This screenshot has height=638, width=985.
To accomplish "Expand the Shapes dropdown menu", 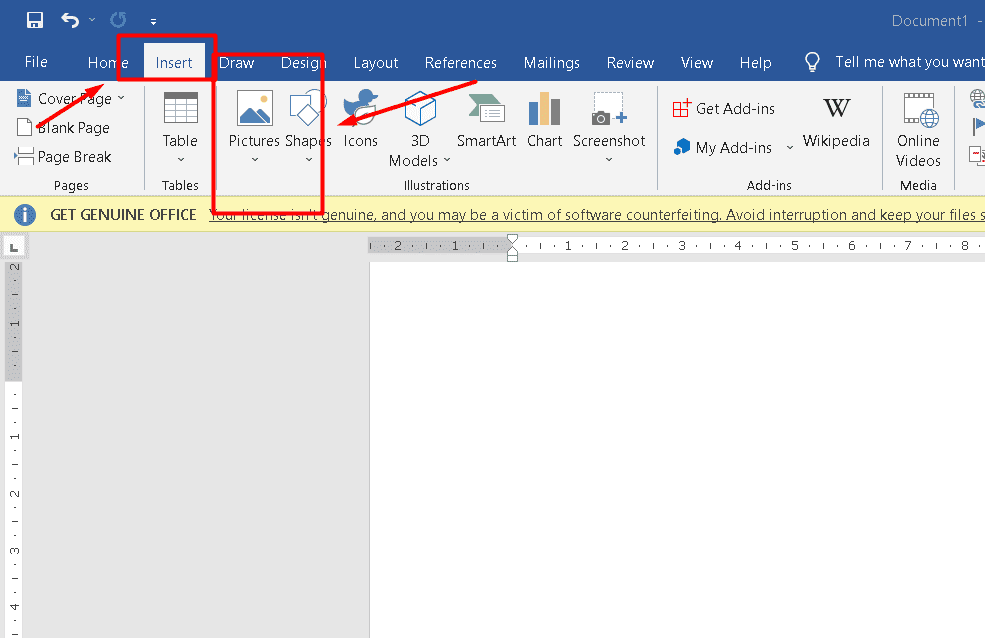I will click(x=308, y=160).
